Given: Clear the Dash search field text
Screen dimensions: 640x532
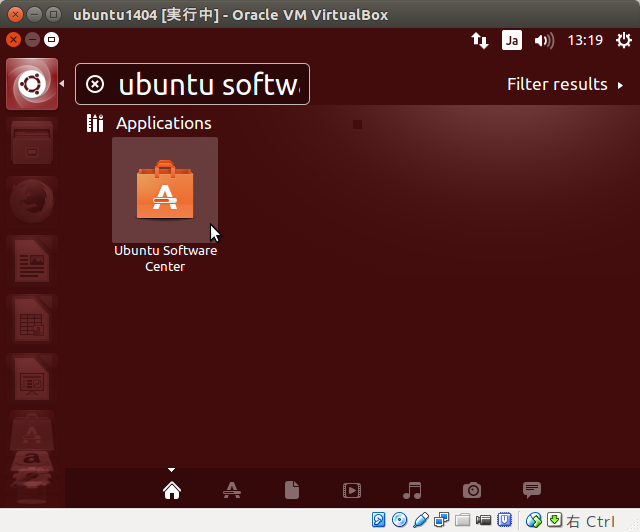Looking at the screenshot, I should click(95, 85).
